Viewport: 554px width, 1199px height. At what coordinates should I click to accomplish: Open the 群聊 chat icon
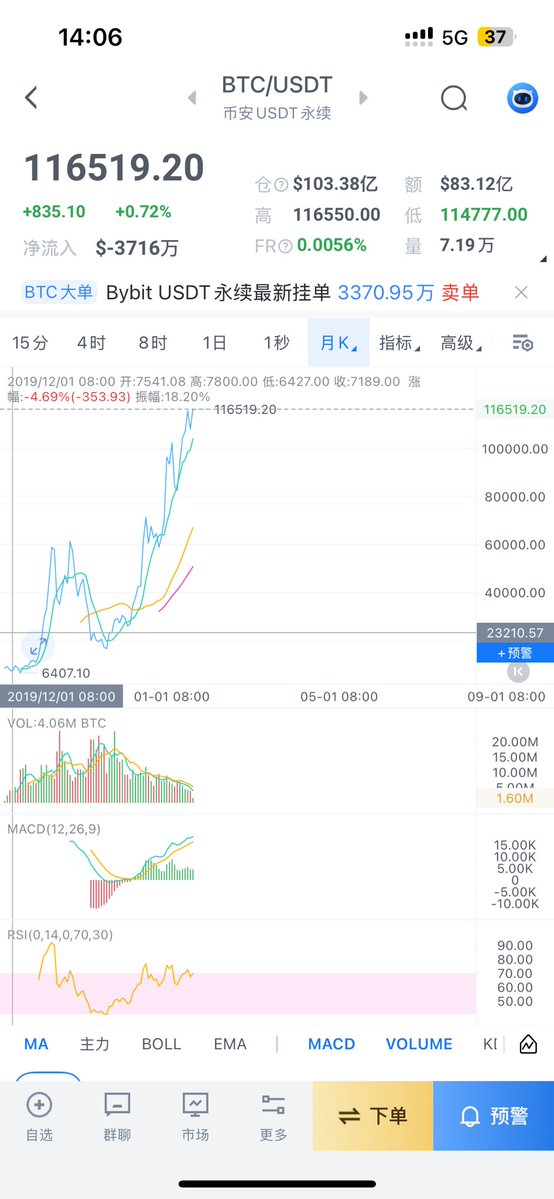click(x=117, y=1104)
